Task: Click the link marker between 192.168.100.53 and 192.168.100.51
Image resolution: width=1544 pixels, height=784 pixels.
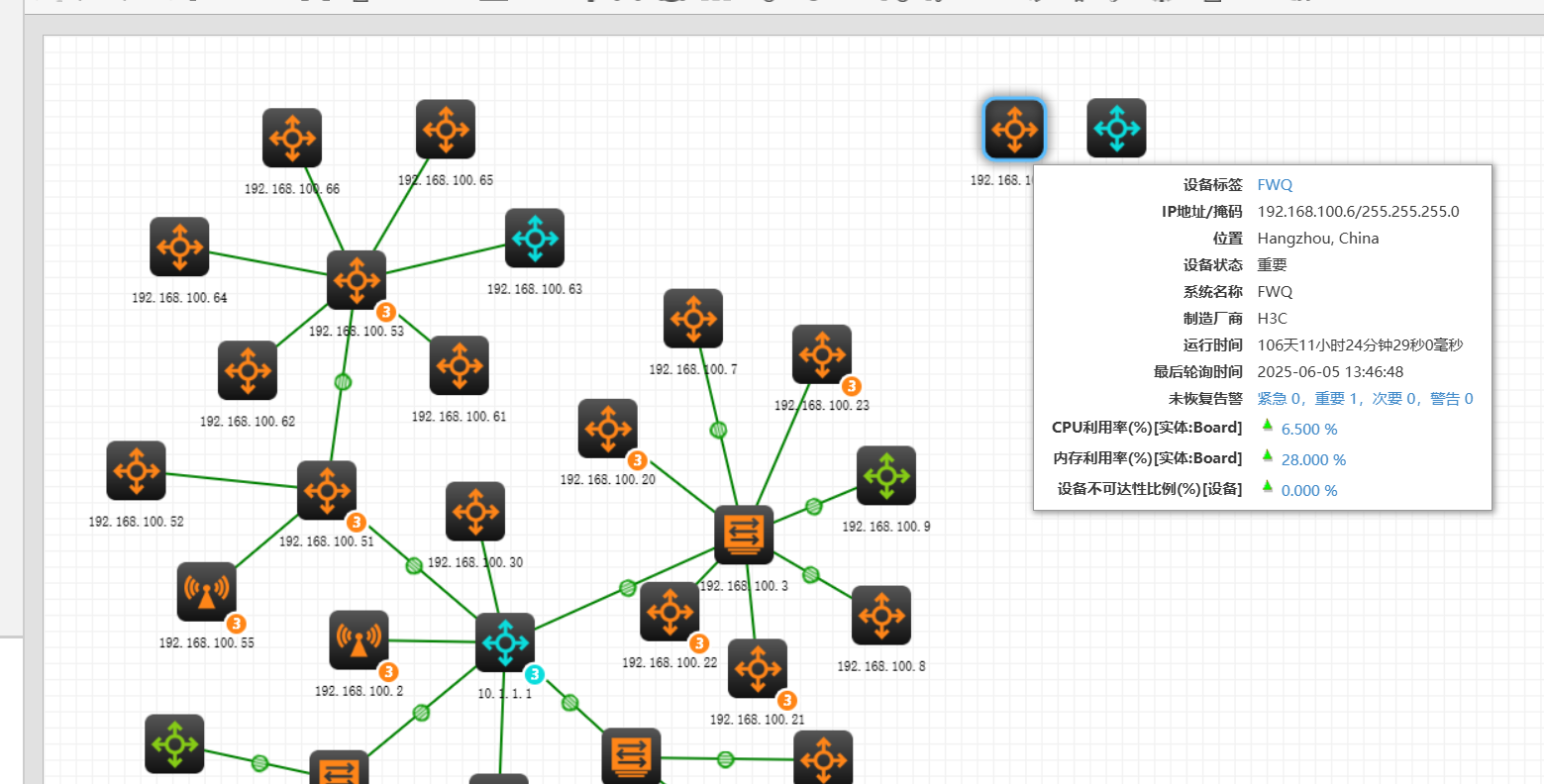Action: [x=343, y=382]
